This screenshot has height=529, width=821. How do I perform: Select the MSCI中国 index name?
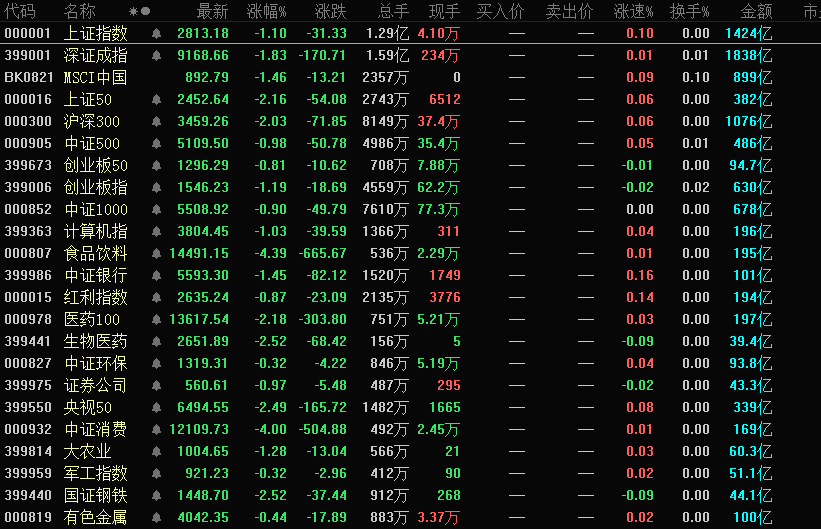click(x=95, y=78)
